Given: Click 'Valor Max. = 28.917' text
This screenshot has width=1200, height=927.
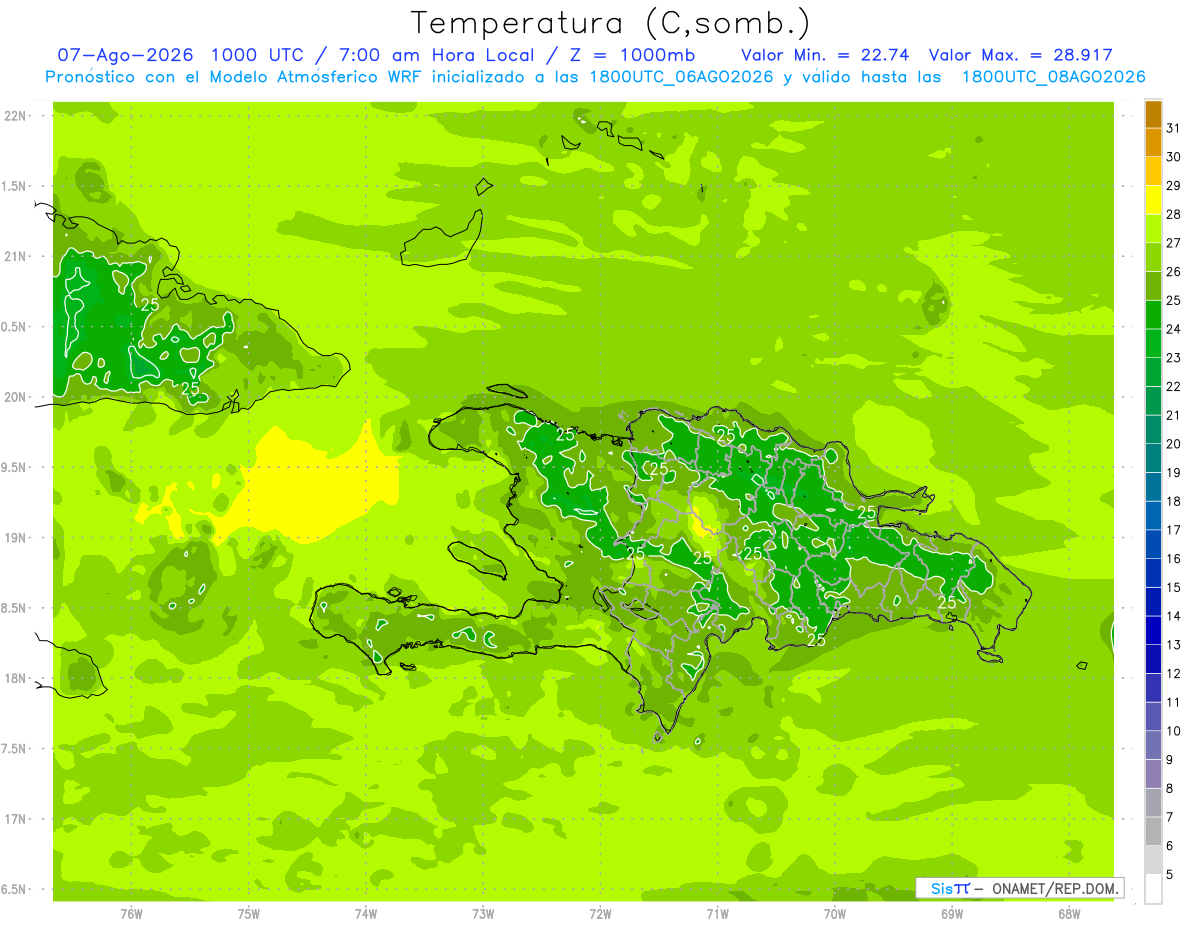Looking at the screenshot, I should [1020, 55].
